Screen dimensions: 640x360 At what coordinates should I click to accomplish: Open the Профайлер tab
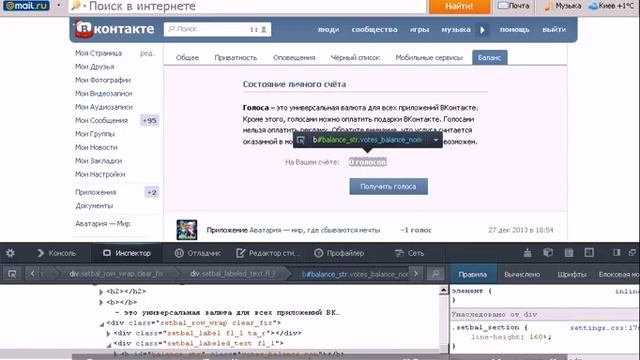point(339,253)
